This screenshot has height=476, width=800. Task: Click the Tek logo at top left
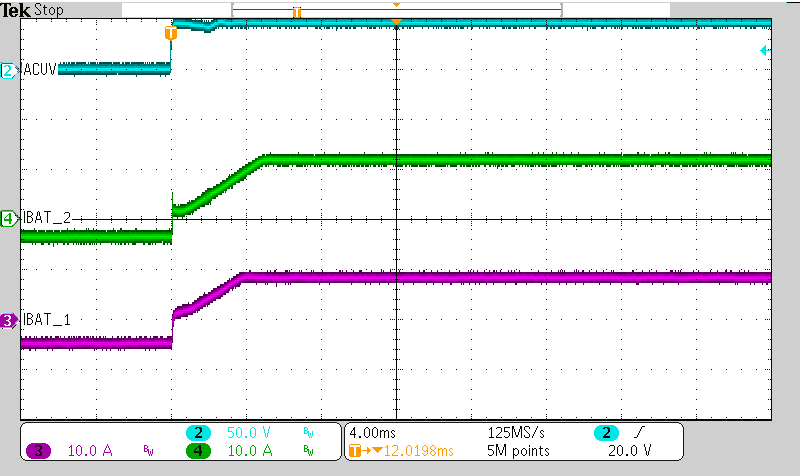coord(15,10)
